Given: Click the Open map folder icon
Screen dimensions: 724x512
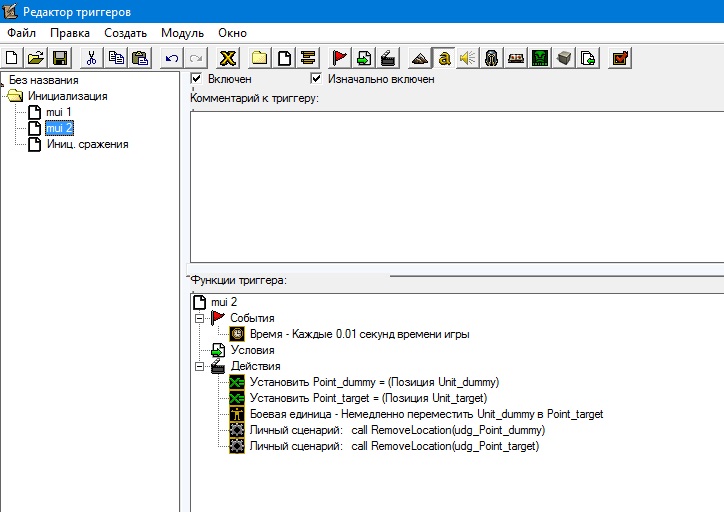Looking at the screenshot, I should (x=36, y=58).
